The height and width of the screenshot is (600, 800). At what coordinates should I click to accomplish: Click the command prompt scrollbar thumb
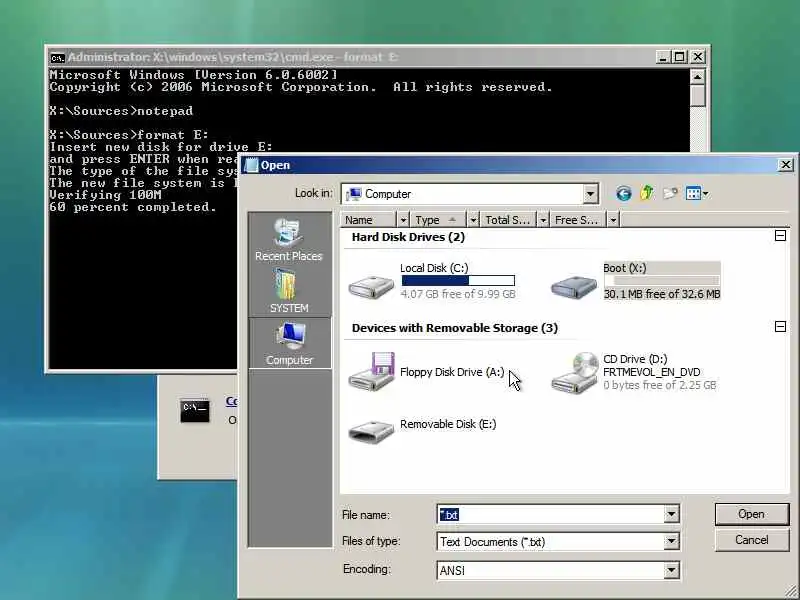tap(697, 96)
